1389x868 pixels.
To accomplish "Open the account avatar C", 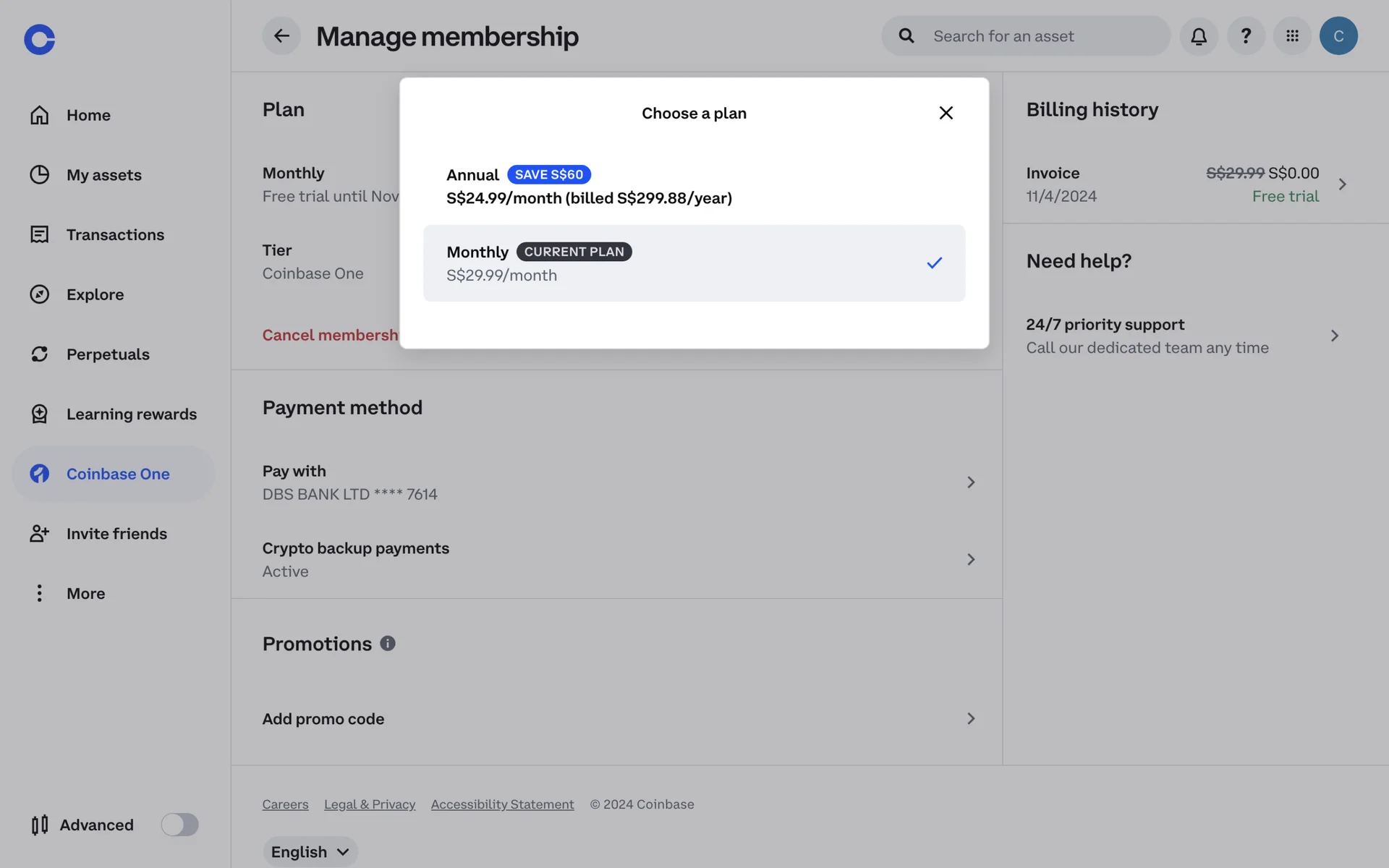I will click(x=1338, y=36).
